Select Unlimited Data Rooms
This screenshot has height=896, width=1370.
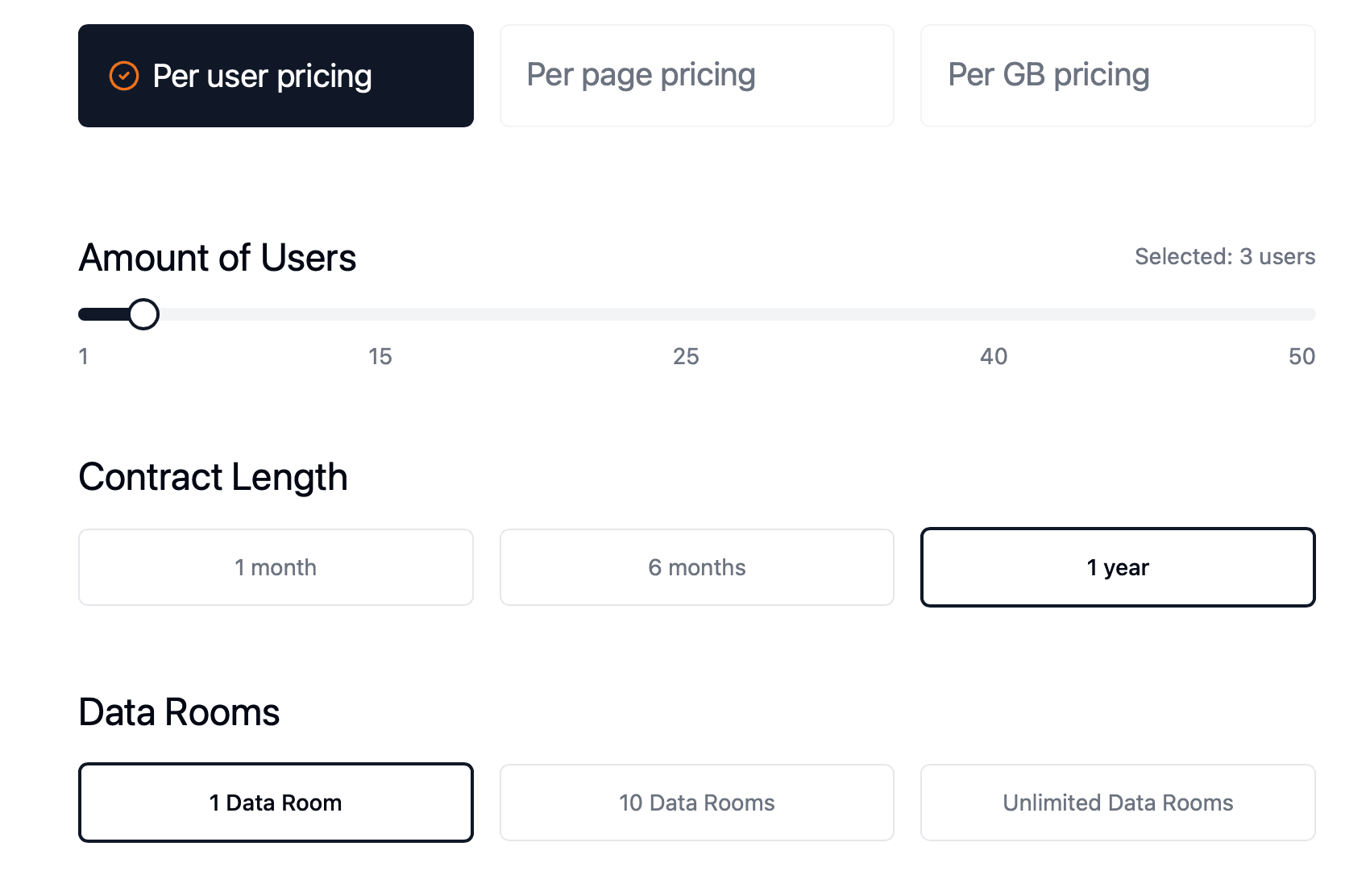click(1118, 802)
